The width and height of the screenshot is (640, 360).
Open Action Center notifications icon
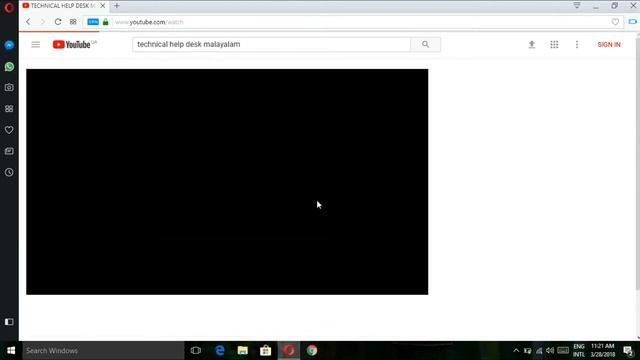(x=629, y=351)
